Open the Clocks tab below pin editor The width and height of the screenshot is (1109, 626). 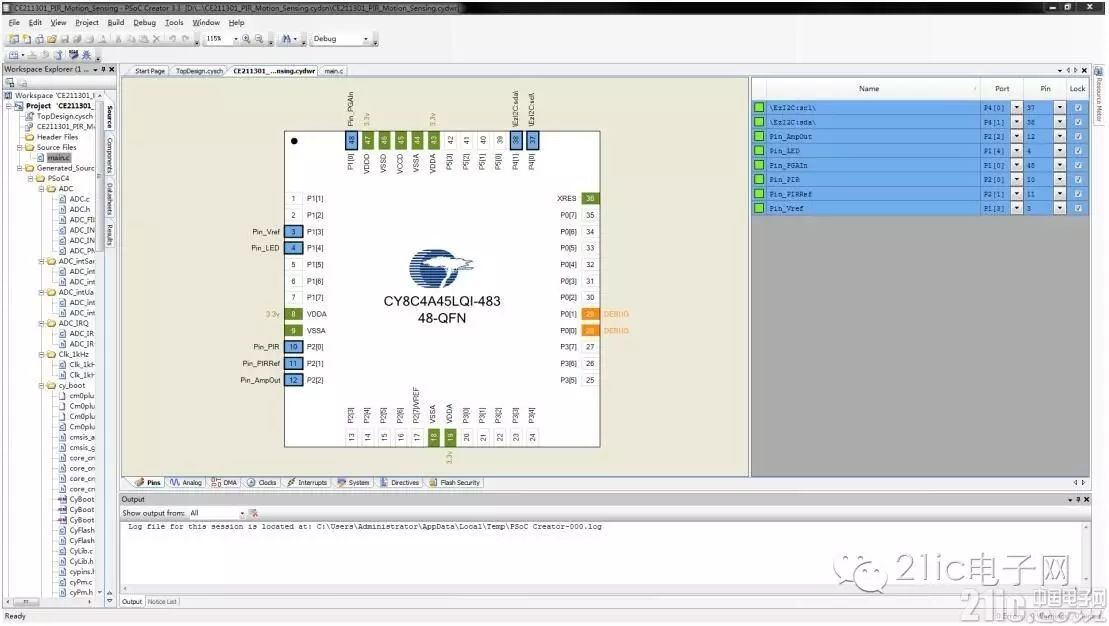tap(262, 482)
